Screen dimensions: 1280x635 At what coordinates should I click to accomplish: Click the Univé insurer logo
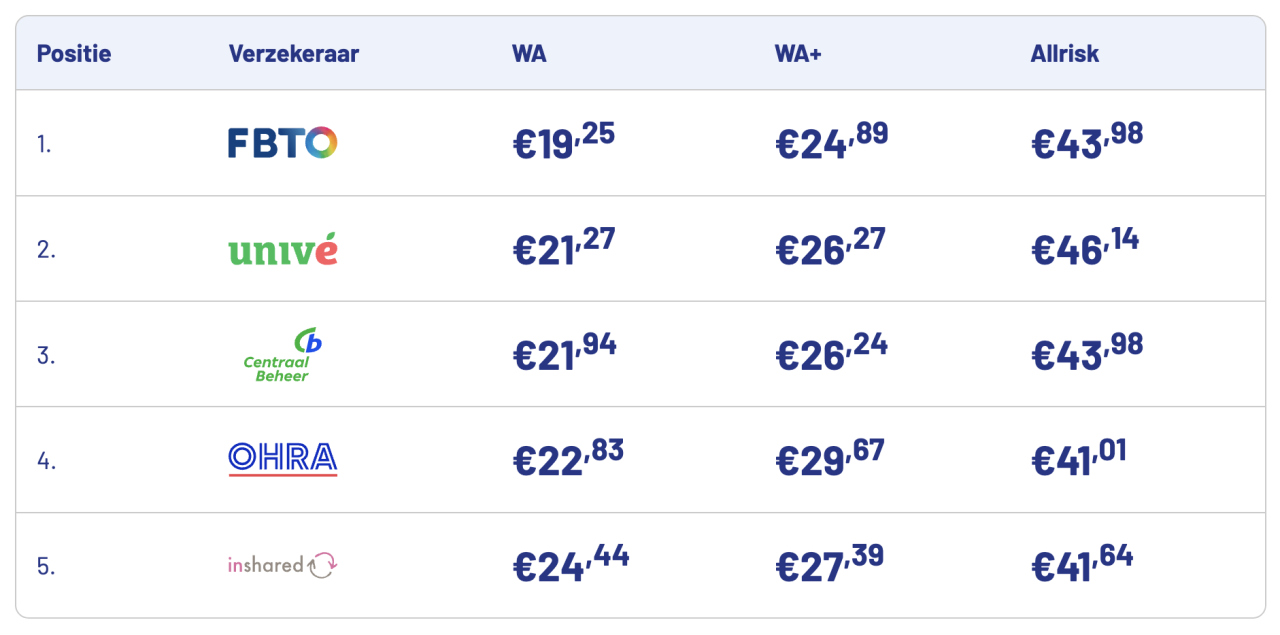coord(282,249)
